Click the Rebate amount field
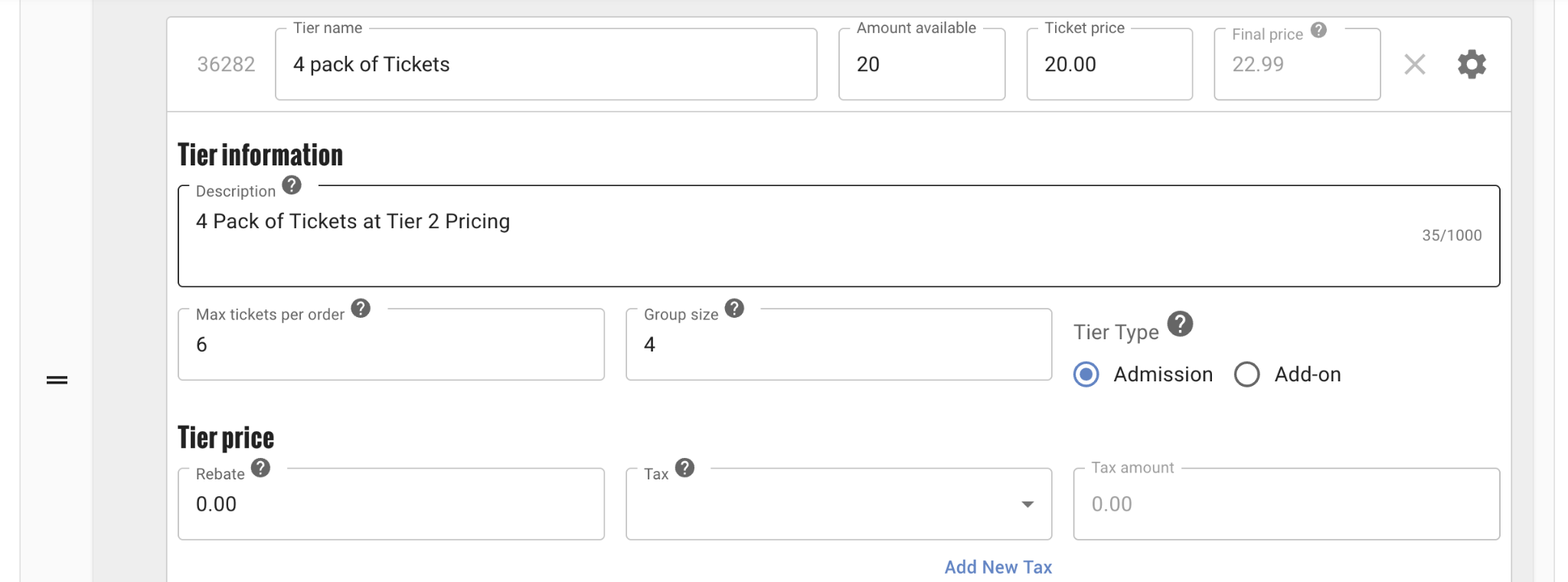Screen dimensions: 1568x582 [x=390, y=504]
